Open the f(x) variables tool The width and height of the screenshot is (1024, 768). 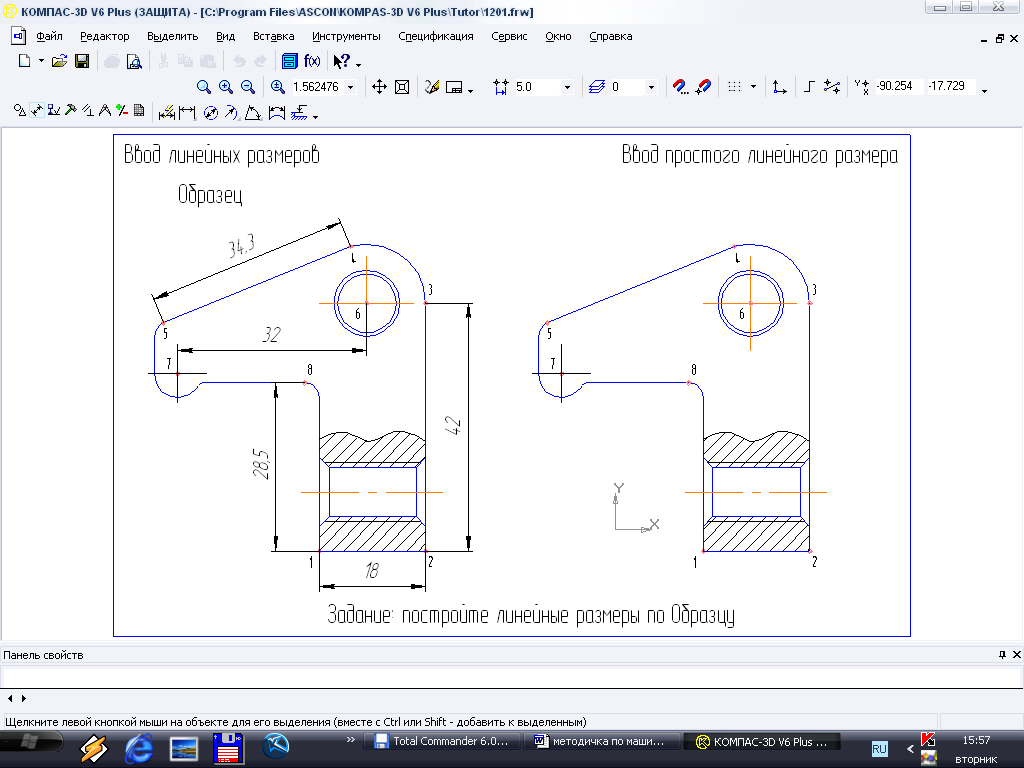point(312,61)
